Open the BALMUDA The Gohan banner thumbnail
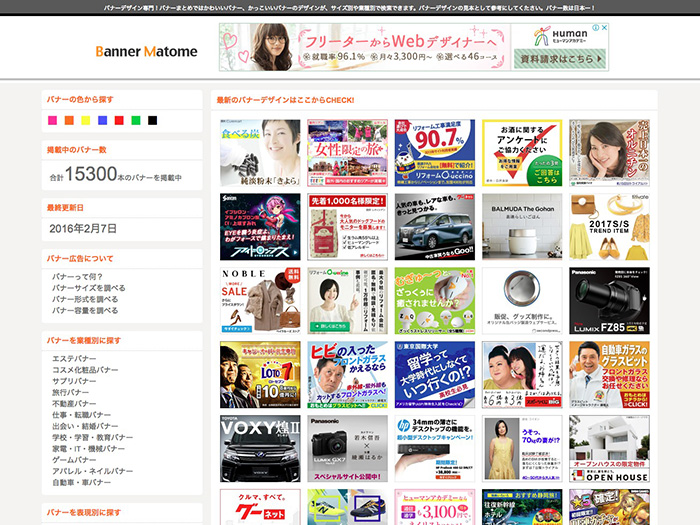 click(520, 227)
